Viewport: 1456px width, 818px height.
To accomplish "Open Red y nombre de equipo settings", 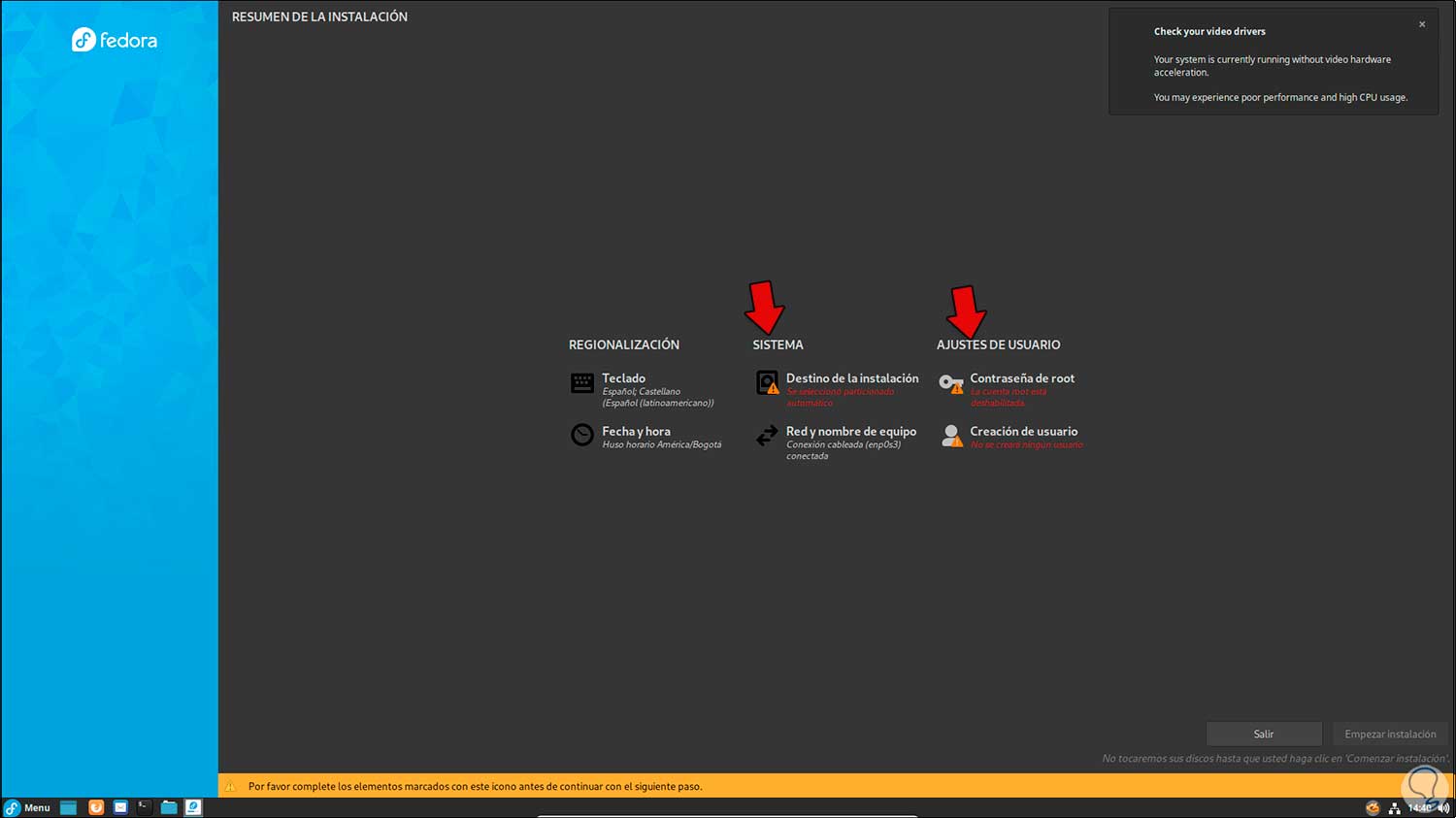I will (836, 442).
